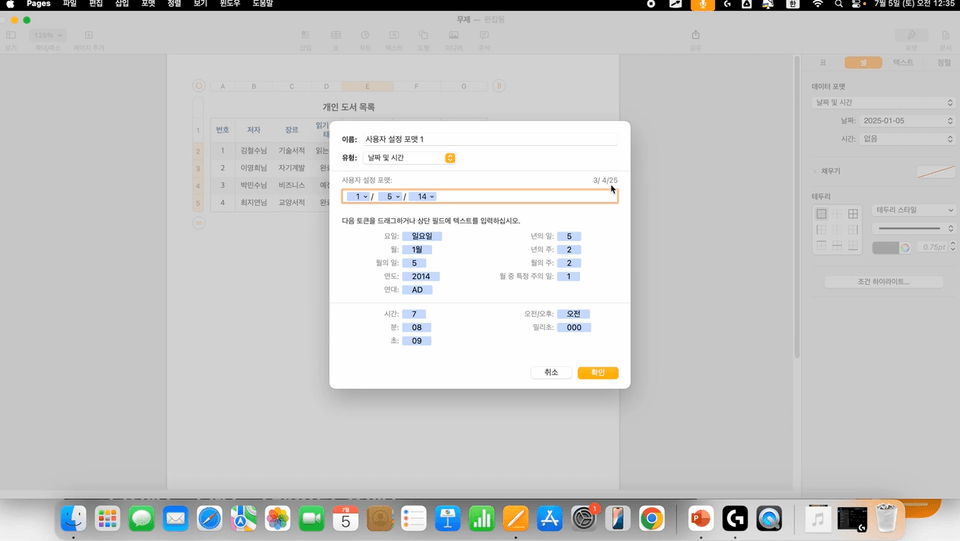Open the 삽입 menu in menu bar
Image resolution: width=960 pixels, height=541 pixels.
pos(122,5)
